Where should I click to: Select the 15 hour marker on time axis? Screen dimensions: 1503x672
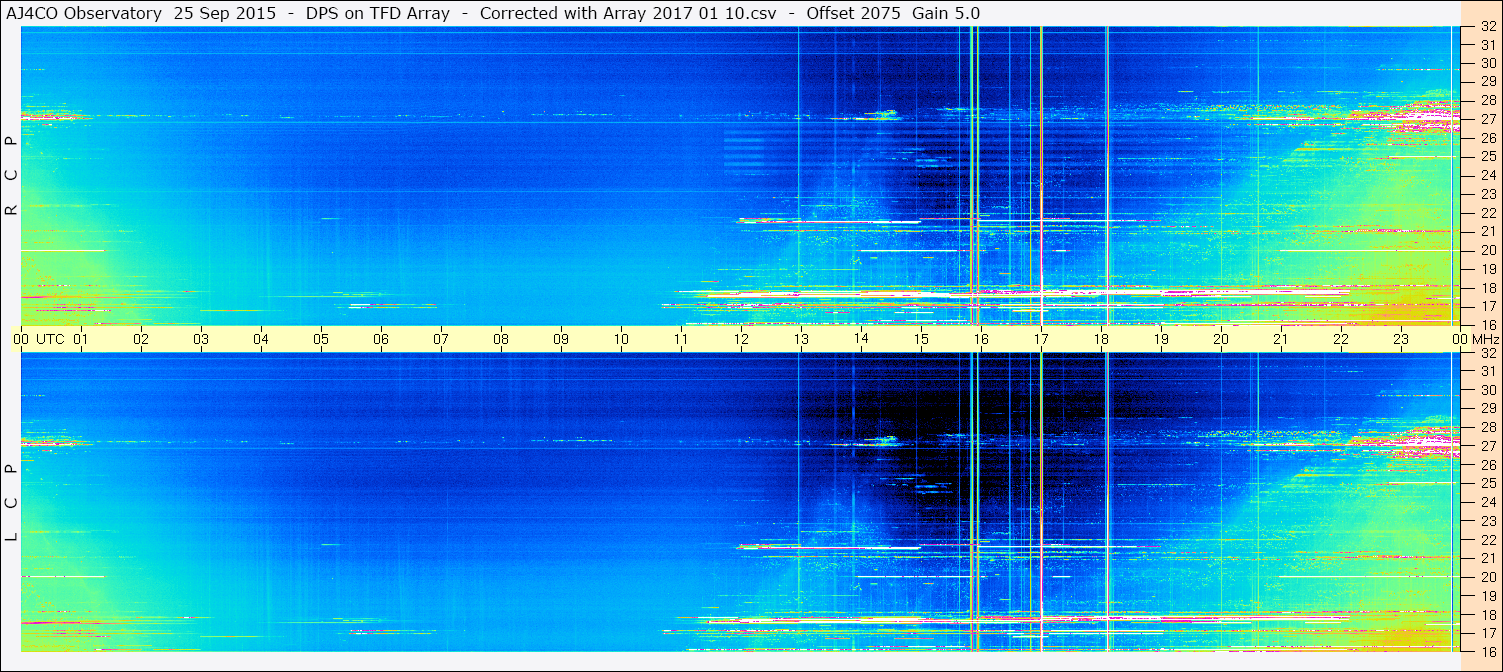[x=921, y=339]
